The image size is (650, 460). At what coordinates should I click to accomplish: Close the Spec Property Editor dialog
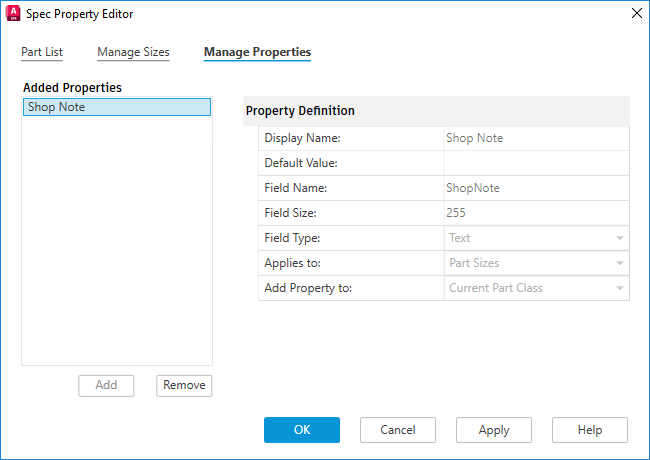(x=636, y=14)
